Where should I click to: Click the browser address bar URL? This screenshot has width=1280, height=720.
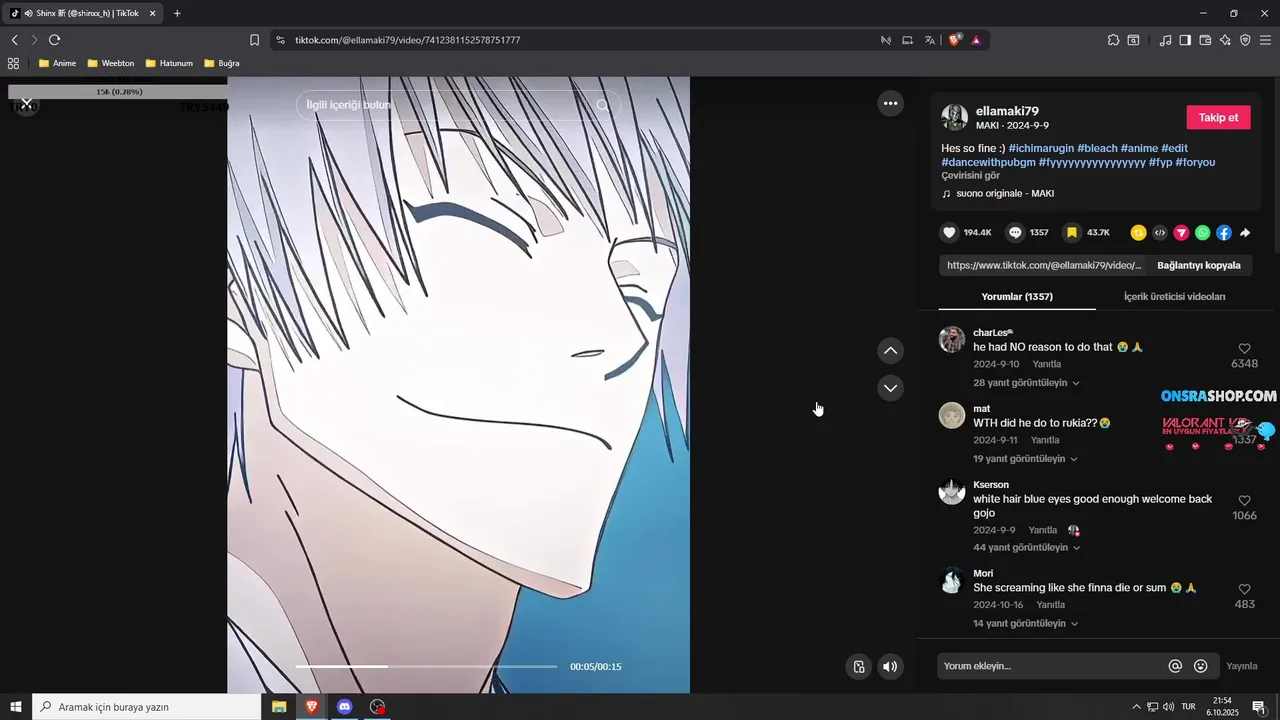[407, 40]
